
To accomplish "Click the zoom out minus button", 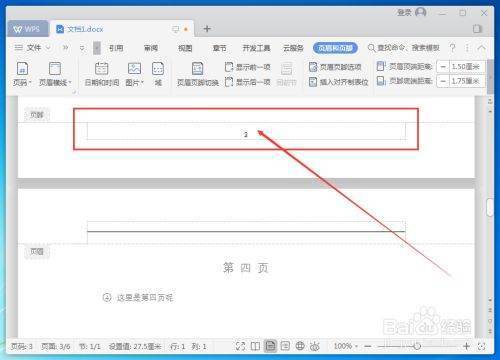I will coord(368,347).
